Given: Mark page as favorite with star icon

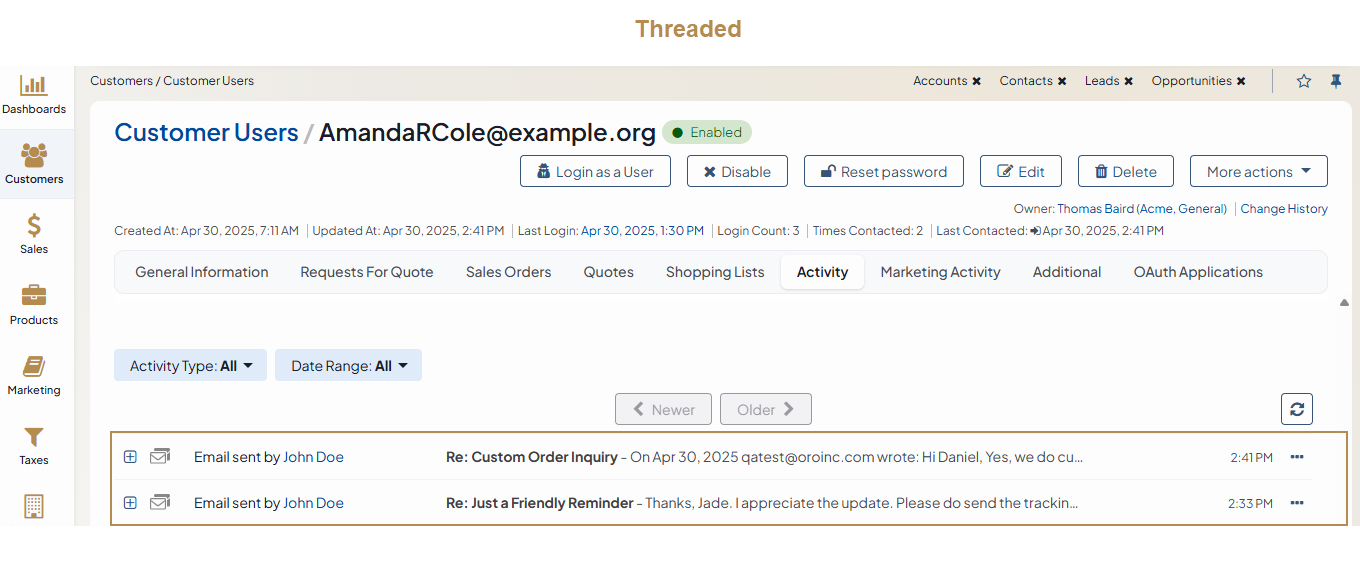Looking at the screenshot, I should (1304, 82).
